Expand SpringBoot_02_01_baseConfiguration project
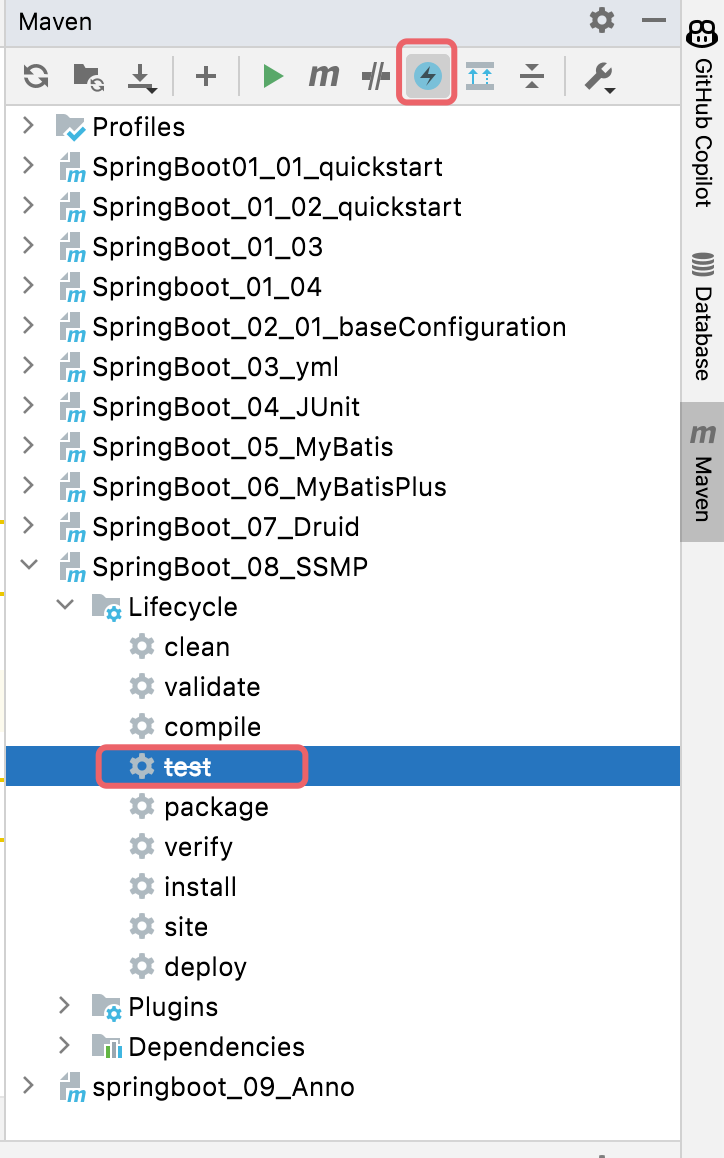The width and height of the screenshot is (724, 1158). [28, 326]
